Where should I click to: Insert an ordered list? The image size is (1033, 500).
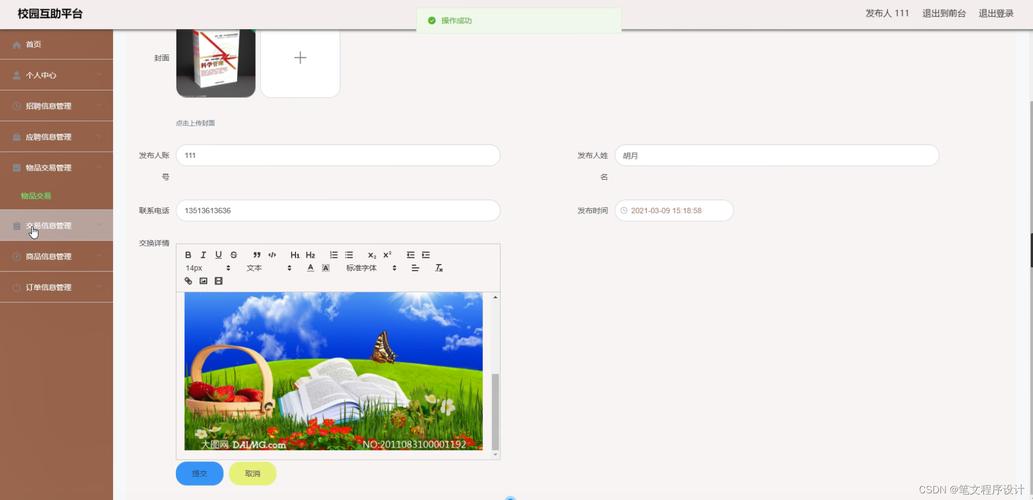334,255
